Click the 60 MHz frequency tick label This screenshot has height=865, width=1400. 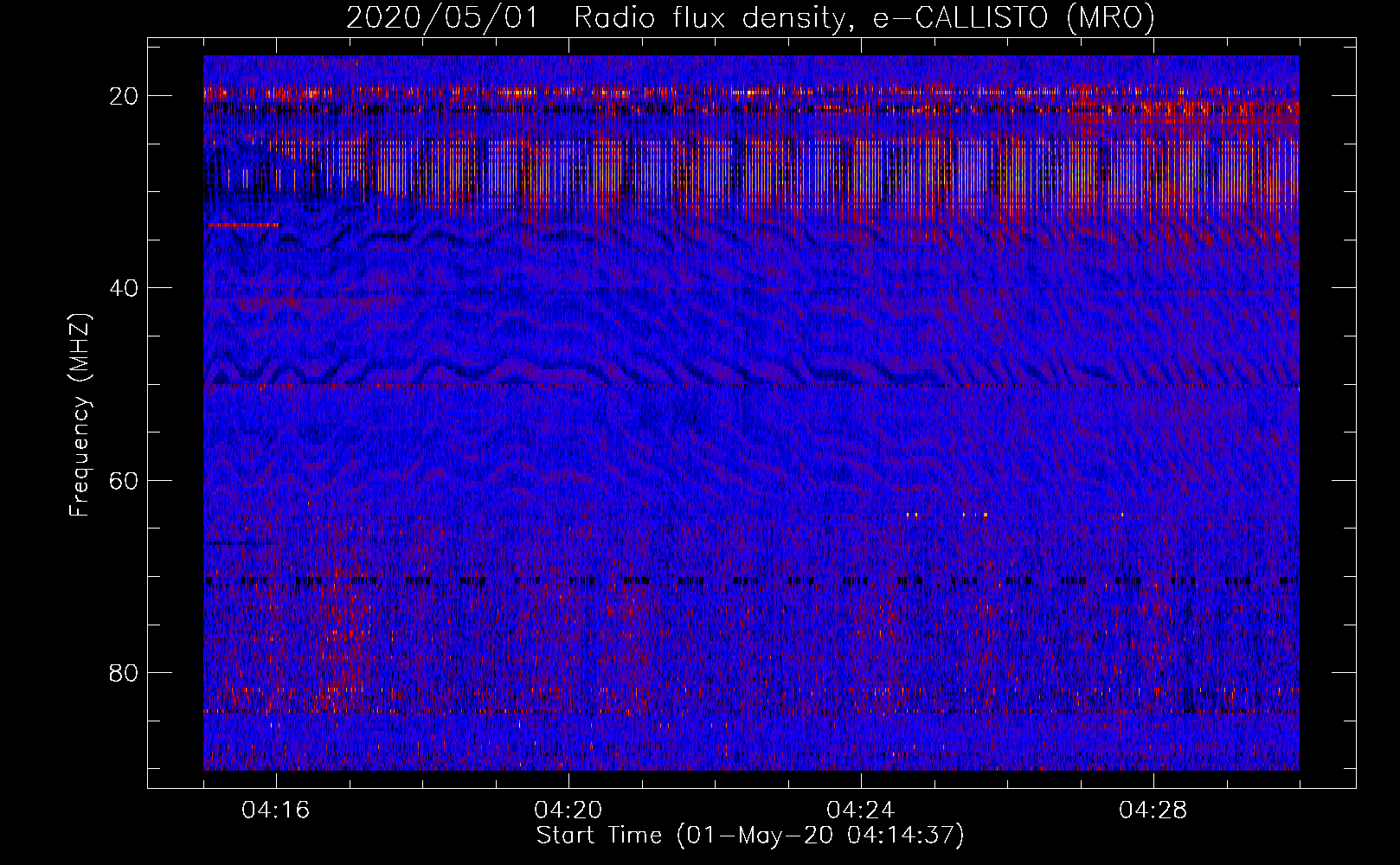tap(125, 480)
